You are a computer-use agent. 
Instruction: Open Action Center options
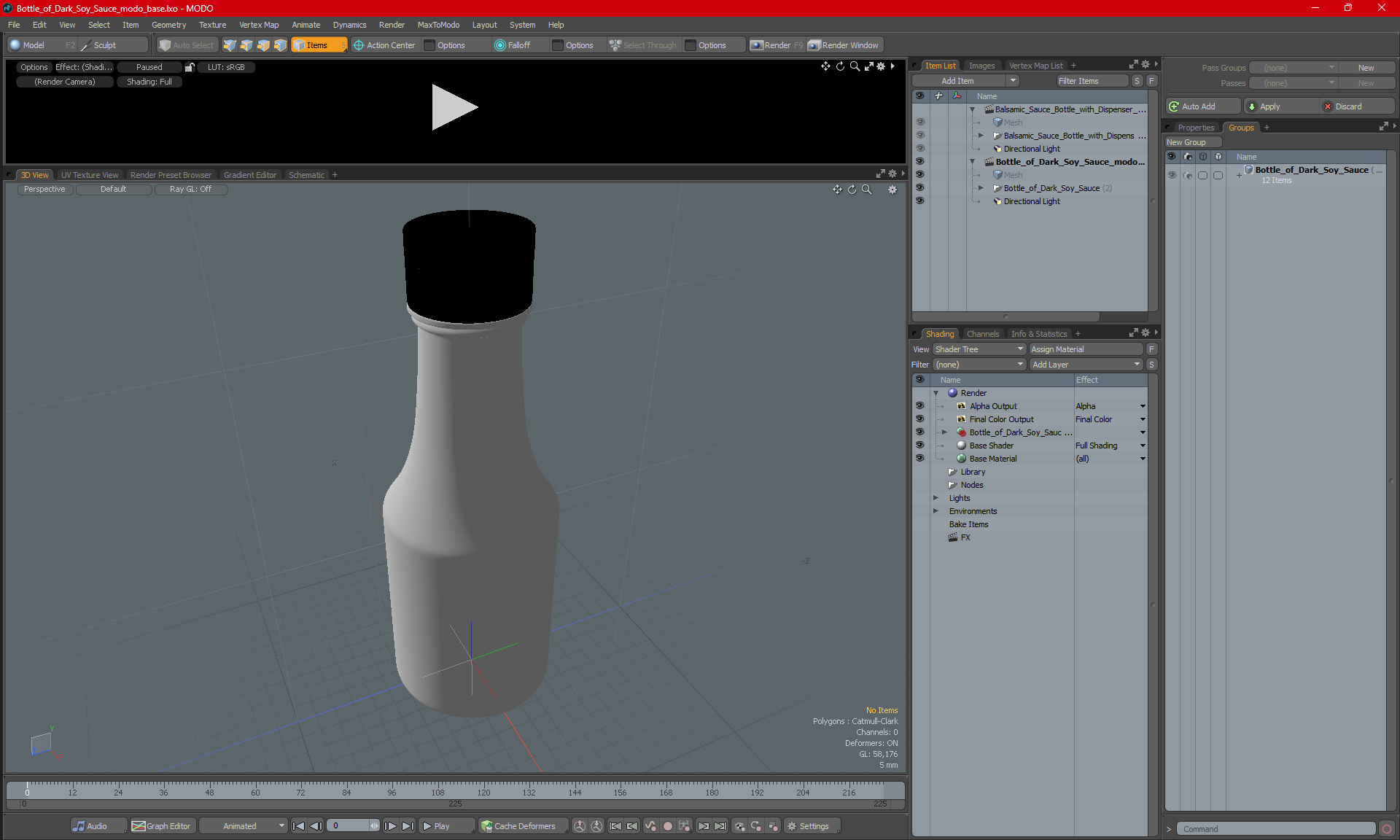point(384,45)
